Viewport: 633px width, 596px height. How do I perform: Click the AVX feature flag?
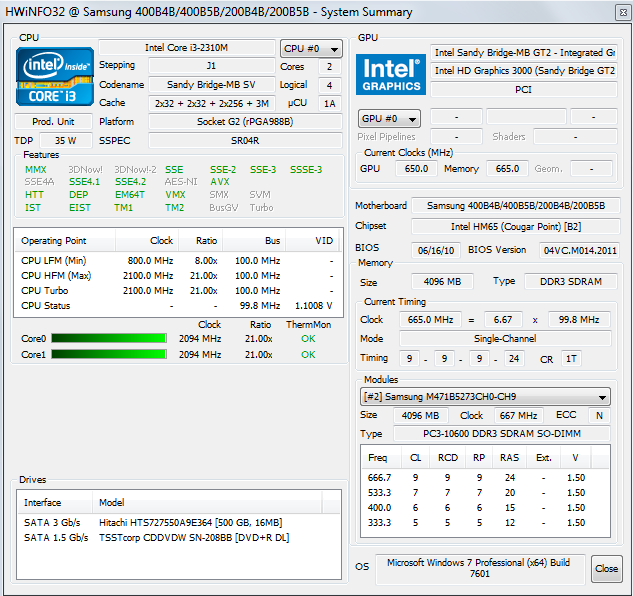point(220,182)
